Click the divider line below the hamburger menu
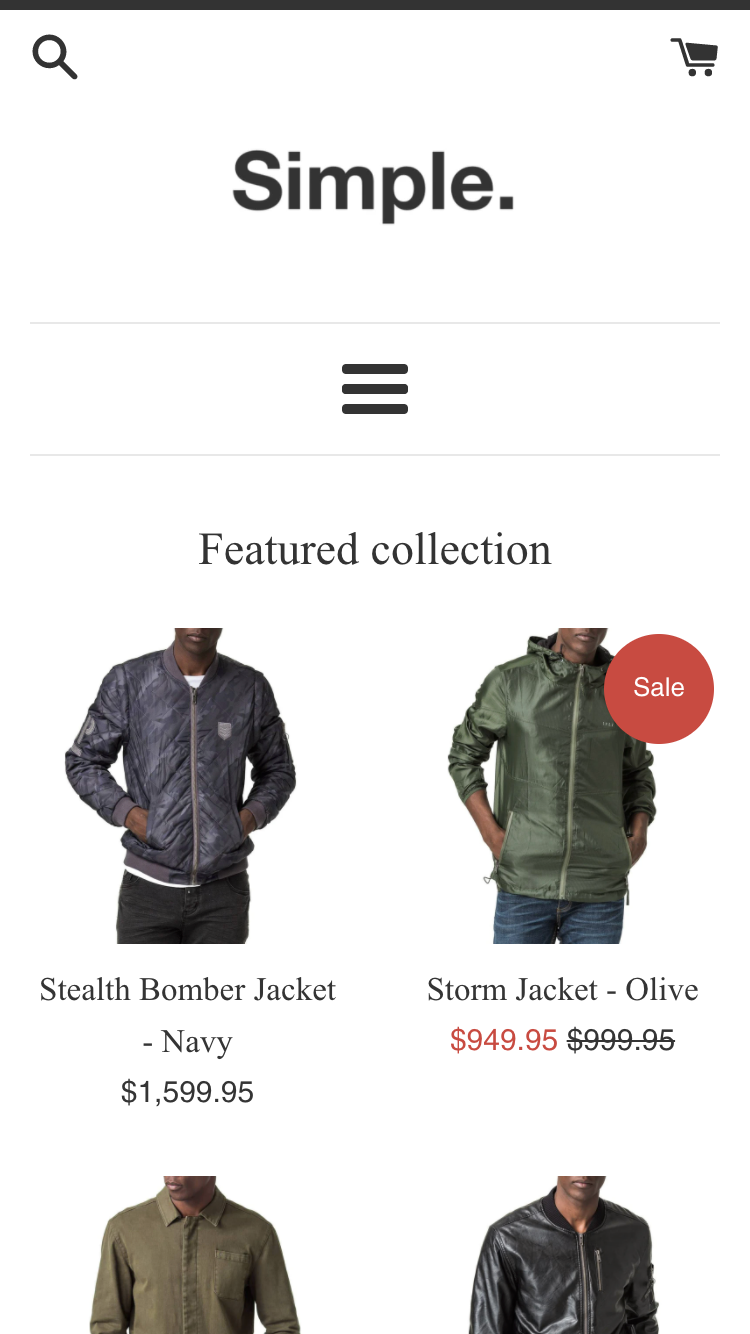This screenshot has height=1334, width=750. tap(375, 455)
